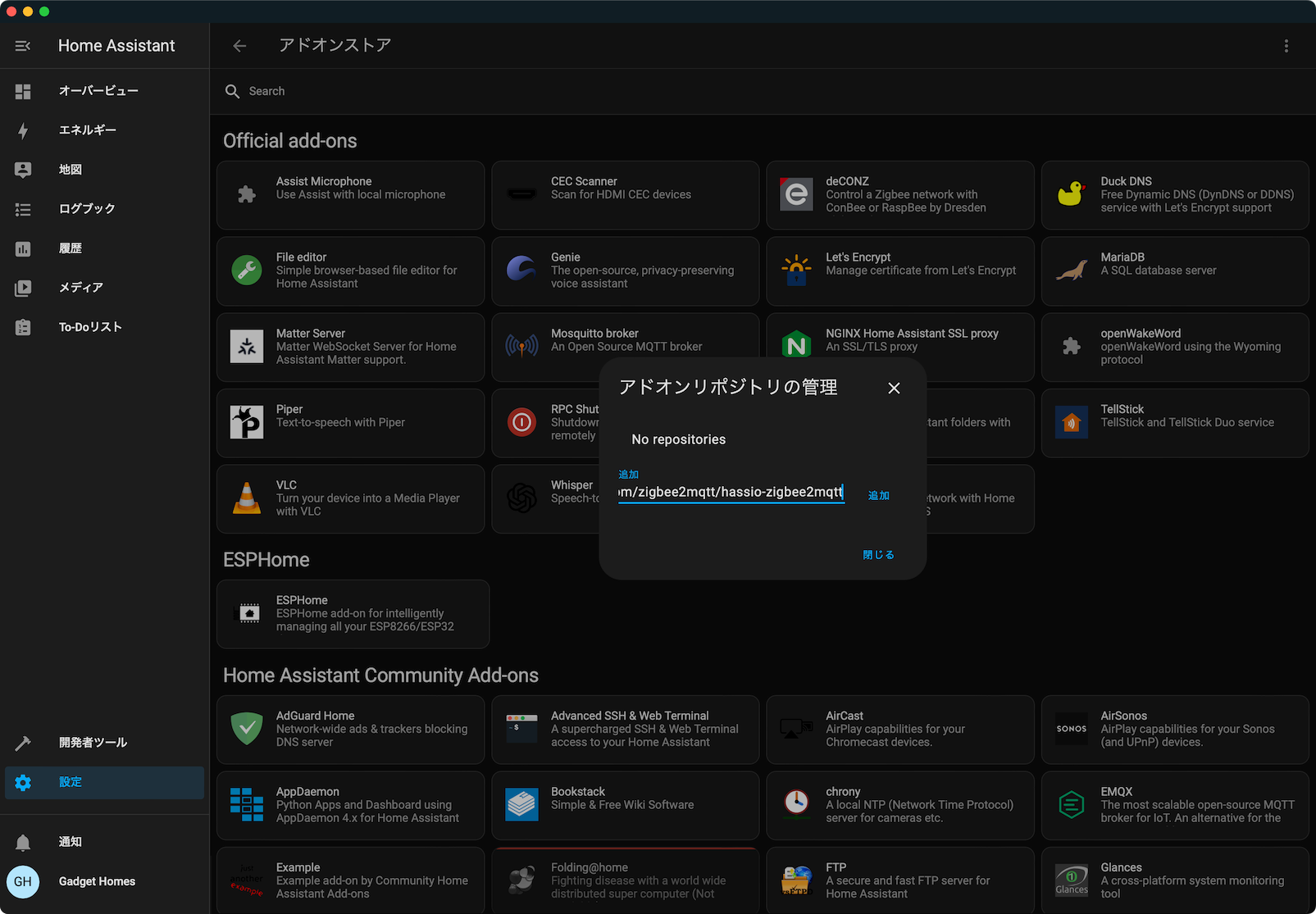This screenshot has width=1316, height=914.
Task: Click the Advanced SSH & Web Terminal icon
Action: pos(521,729)
